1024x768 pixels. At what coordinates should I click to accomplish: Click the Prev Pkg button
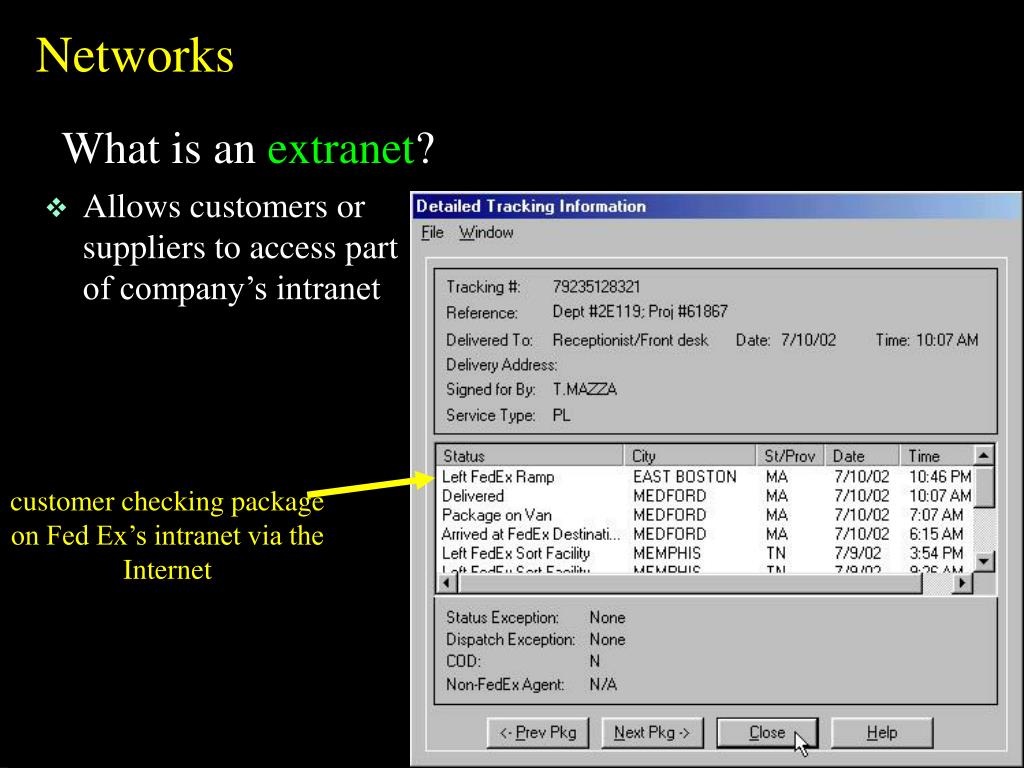pyautogui.click(x=537, y=733)
